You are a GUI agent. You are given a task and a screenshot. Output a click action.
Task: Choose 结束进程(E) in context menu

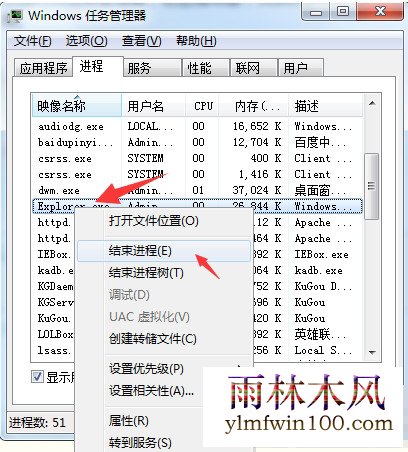coord(164,251)
